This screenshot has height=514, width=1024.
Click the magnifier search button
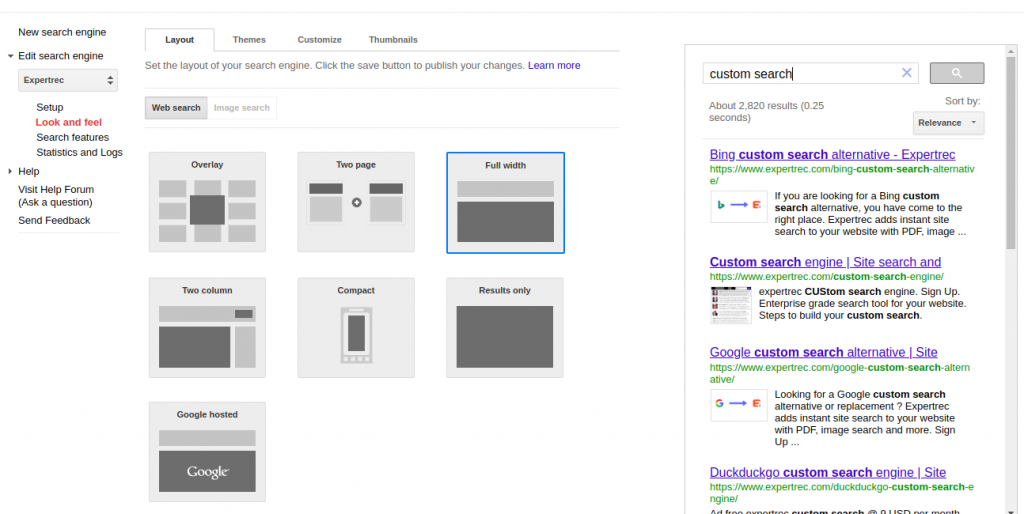pyautogui.click(x=957, y=73)
